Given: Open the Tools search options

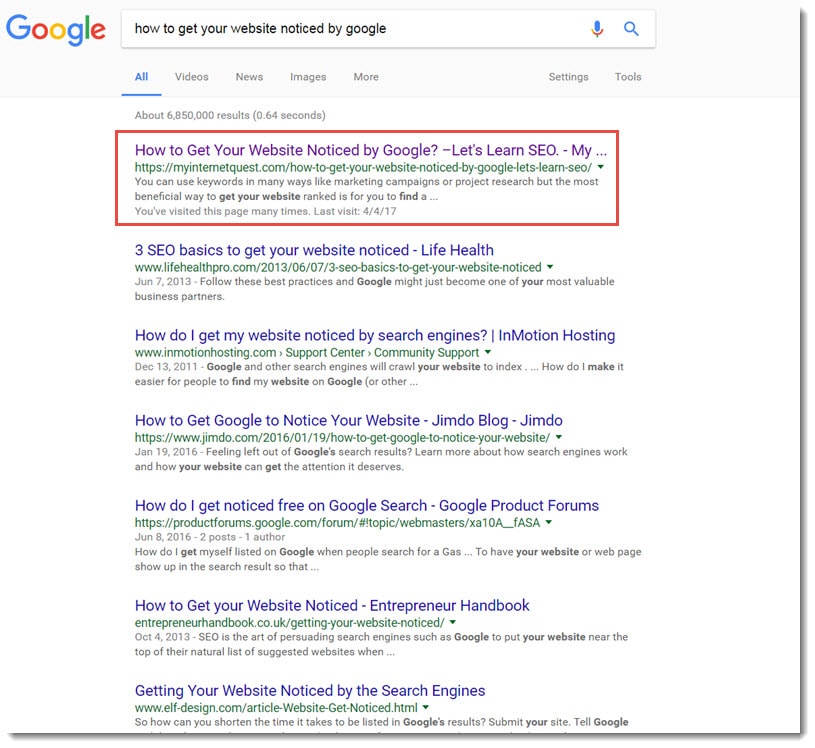Looking at the screenshot, I should (x=628, y=77).
